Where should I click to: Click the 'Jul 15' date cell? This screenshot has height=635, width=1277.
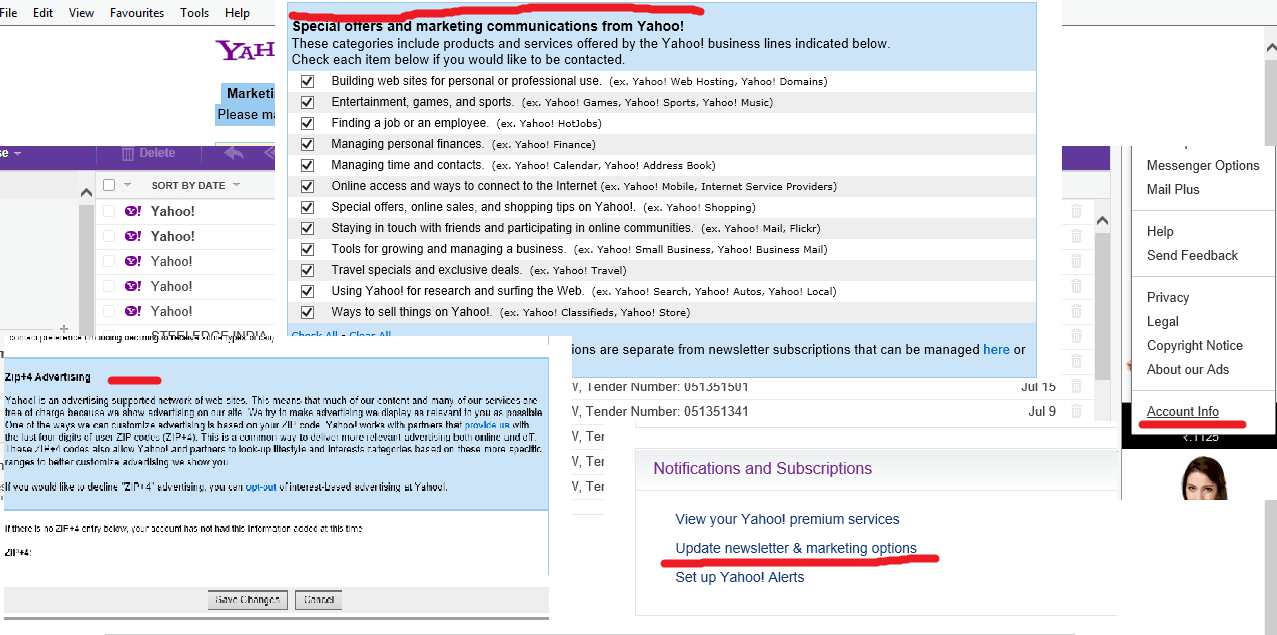[x=1038, y=386]
